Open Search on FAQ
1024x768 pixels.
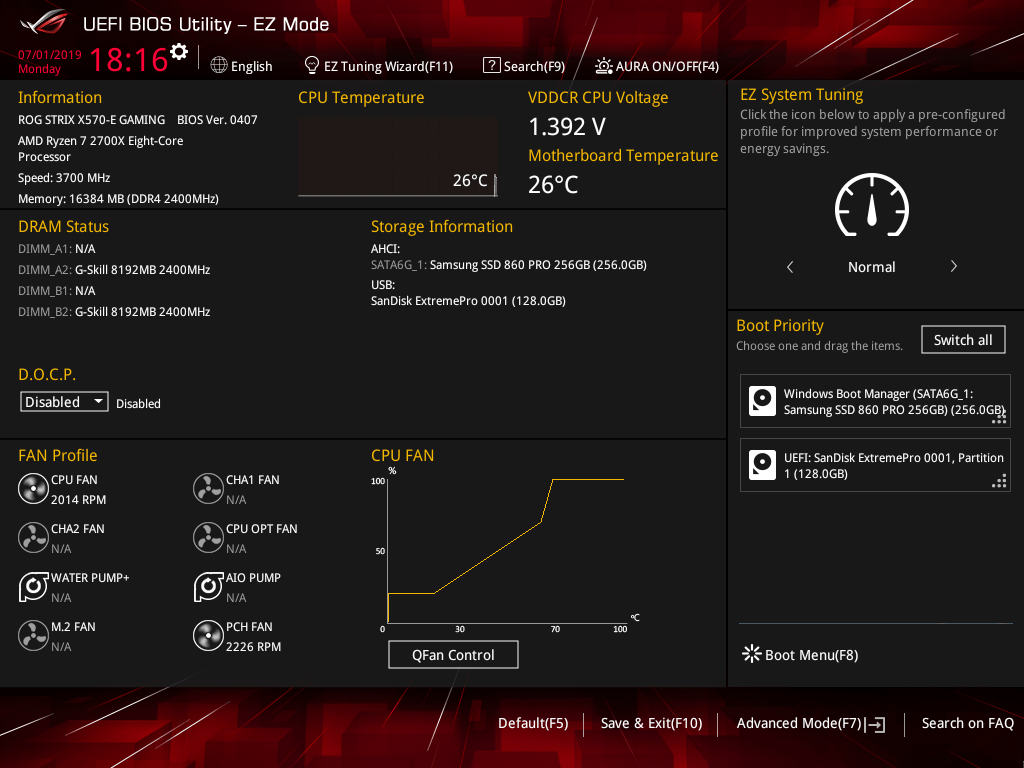point(967,723)
